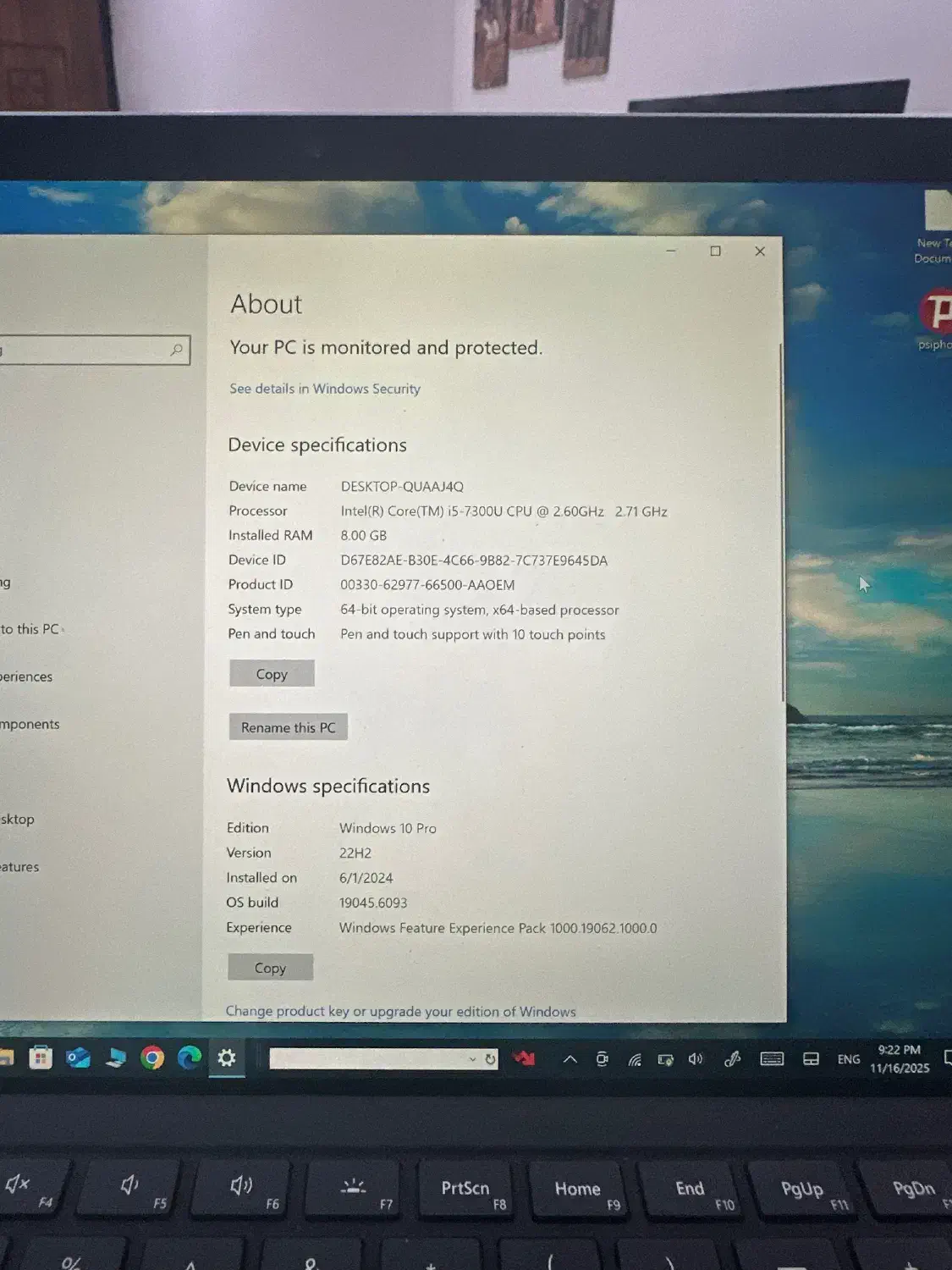Click the Windows 10 Pro edition value

tap(388, 828)
